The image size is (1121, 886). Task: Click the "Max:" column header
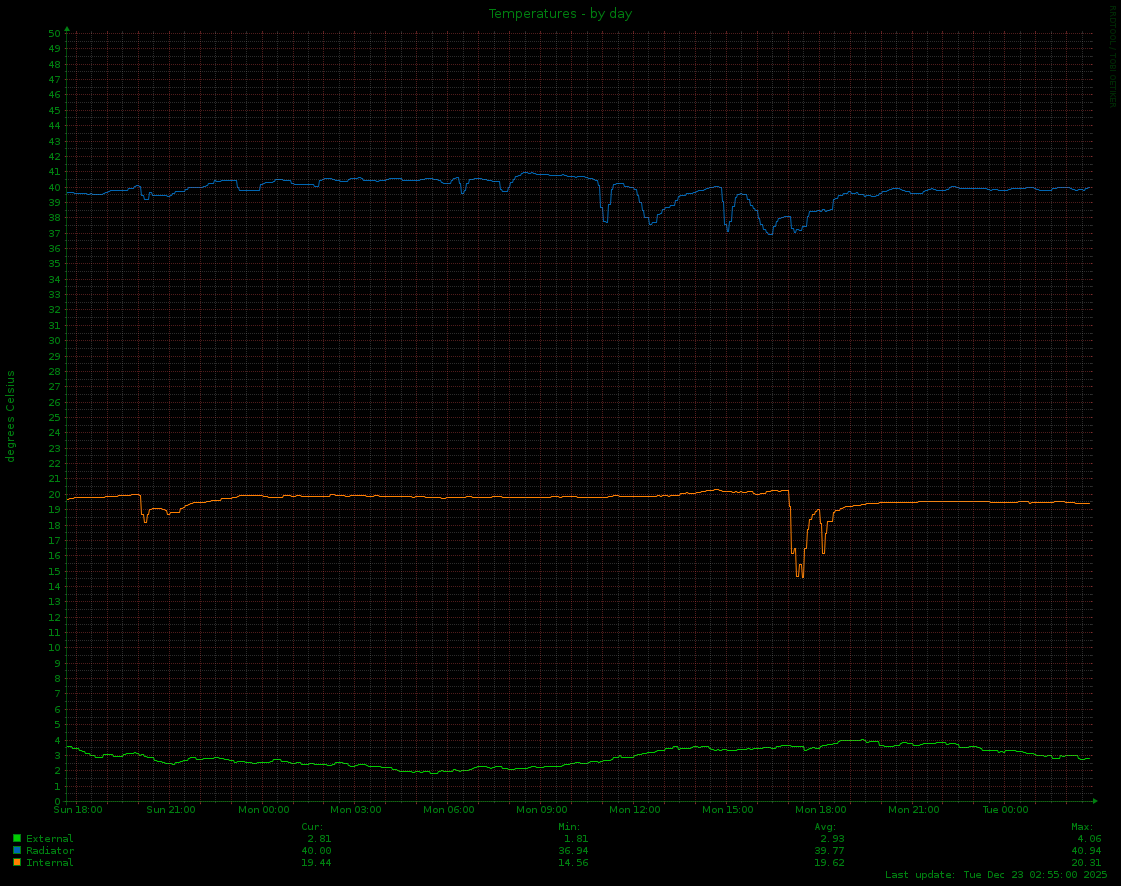pos(1082,827)
